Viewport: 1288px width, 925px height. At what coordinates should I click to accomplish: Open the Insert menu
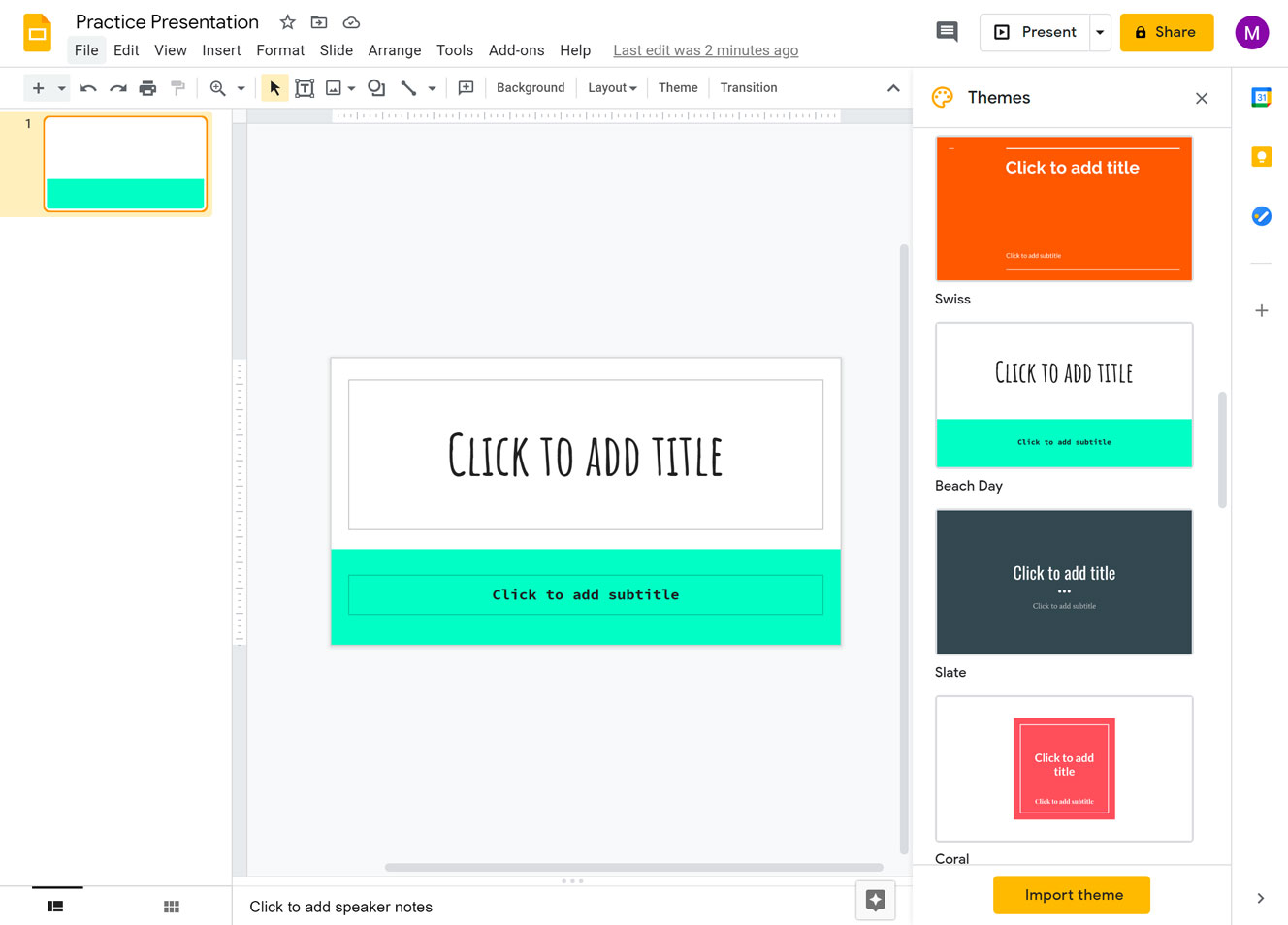(x=221, y=50)
